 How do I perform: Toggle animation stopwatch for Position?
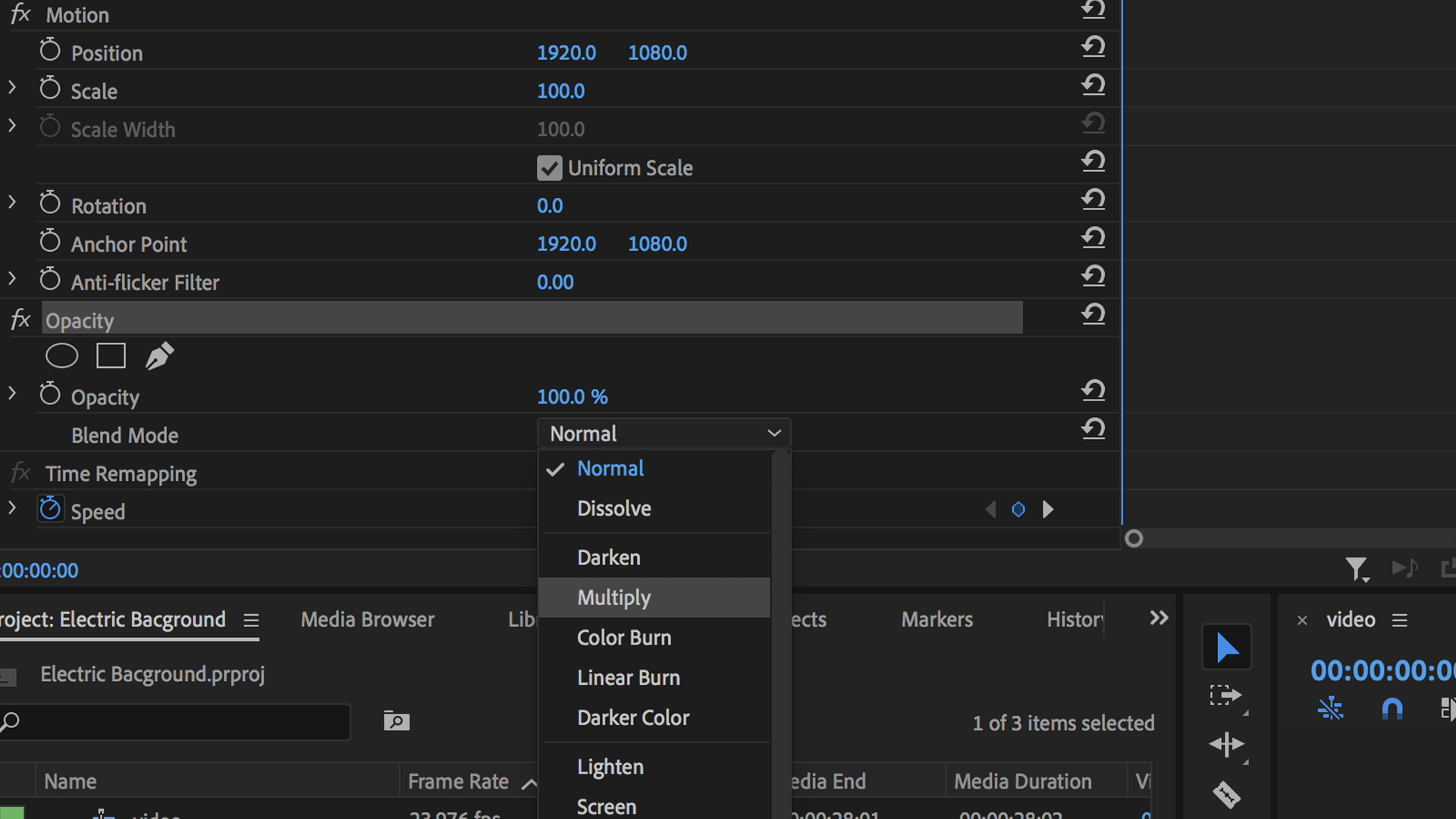pos(50,51)
